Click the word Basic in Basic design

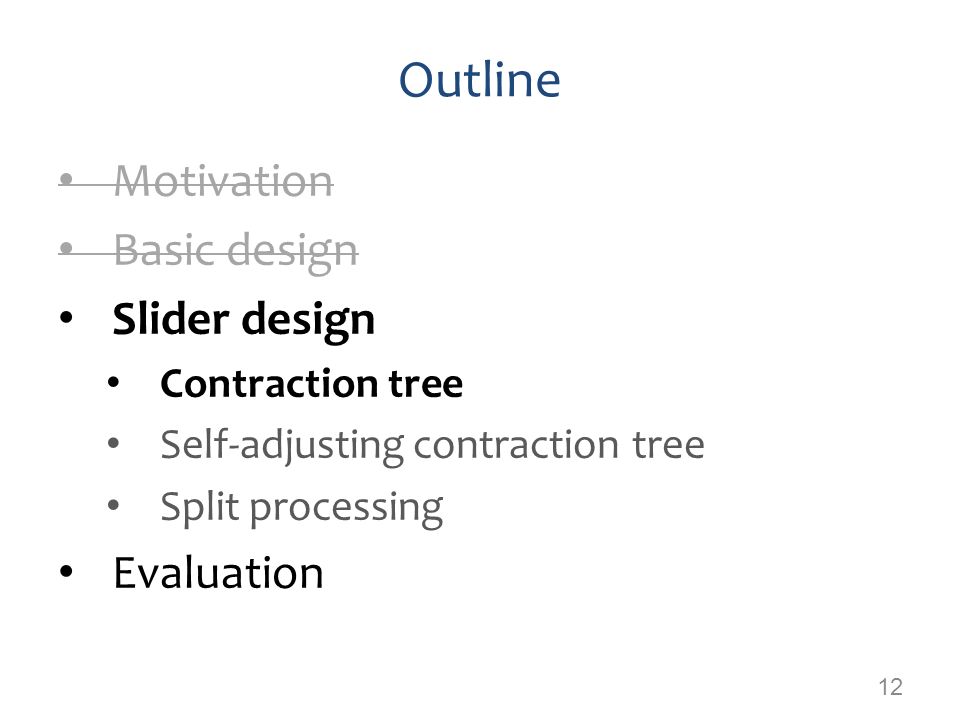click(166, 250)
